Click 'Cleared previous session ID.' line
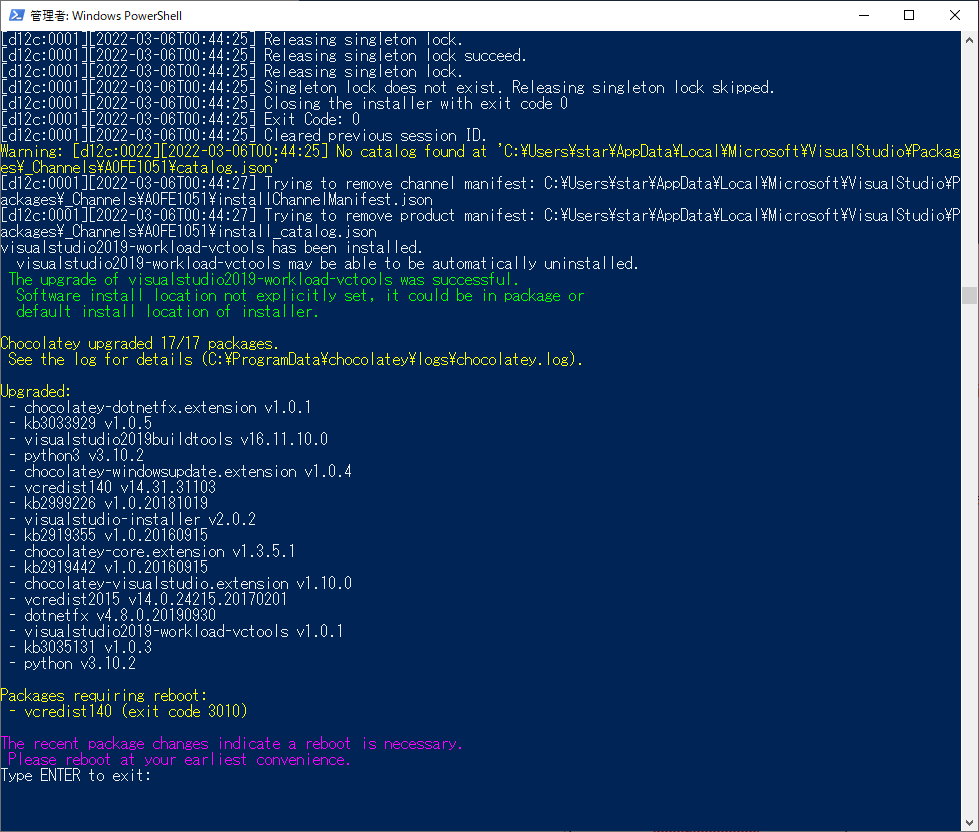The image size is (979, 832). [x=244, y=135]
